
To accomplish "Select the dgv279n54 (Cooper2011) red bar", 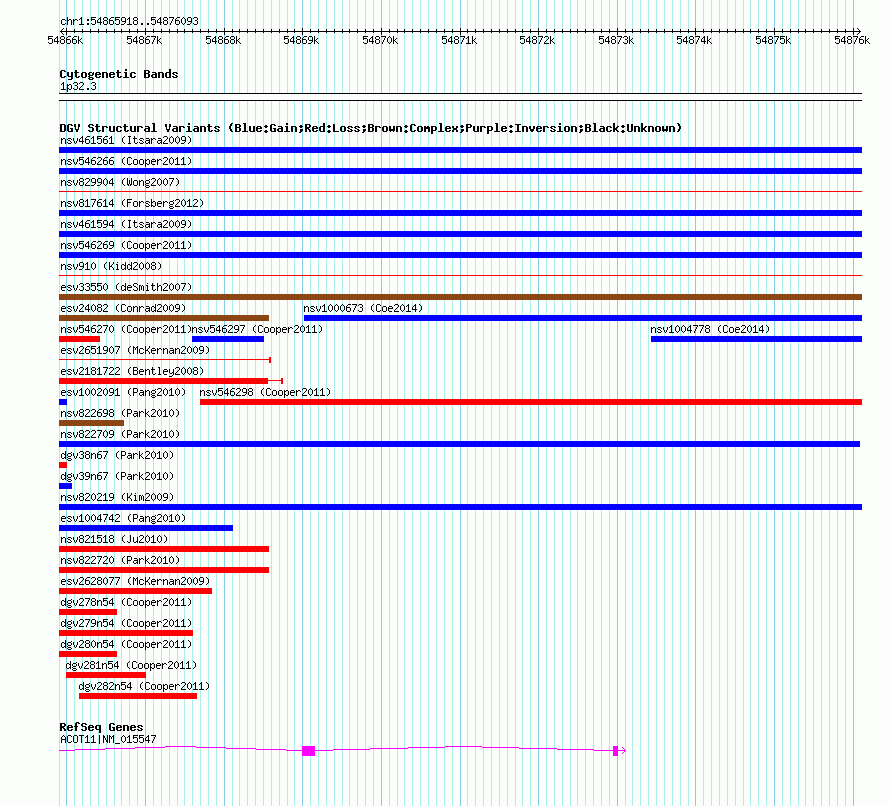I will click(126, 633).
